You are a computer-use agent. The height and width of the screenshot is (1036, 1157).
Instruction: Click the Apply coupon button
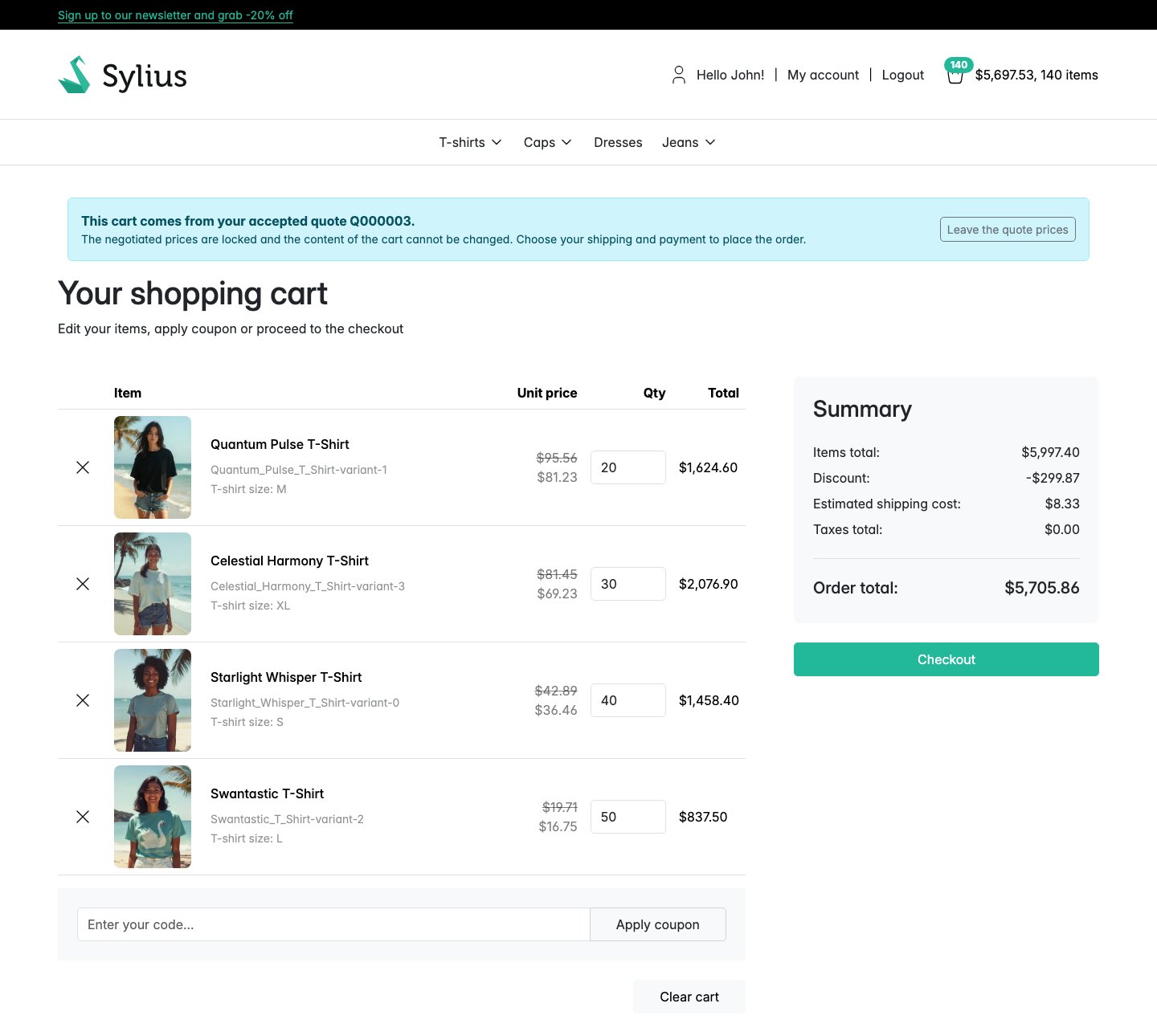658,924
